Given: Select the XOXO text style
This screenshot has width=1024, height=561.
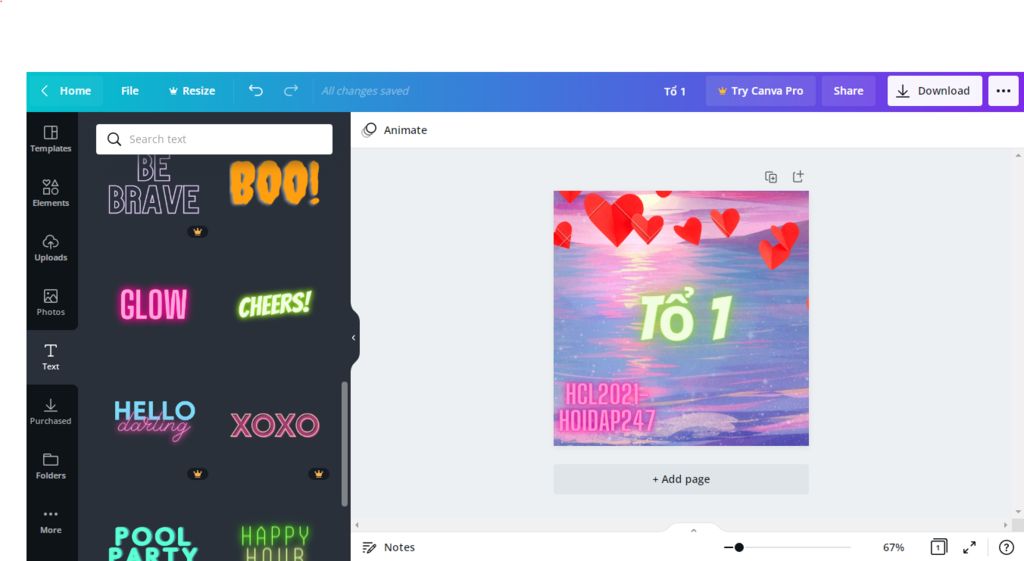Looking at the screenshot, I should [x=275, y=425].
